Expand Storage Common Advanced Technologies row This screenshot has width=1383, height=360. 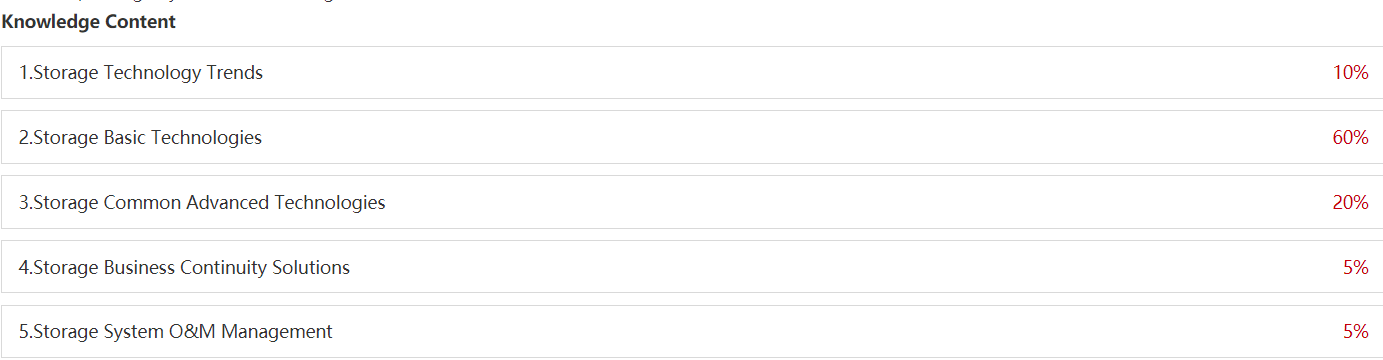click(x=692, y=202)
